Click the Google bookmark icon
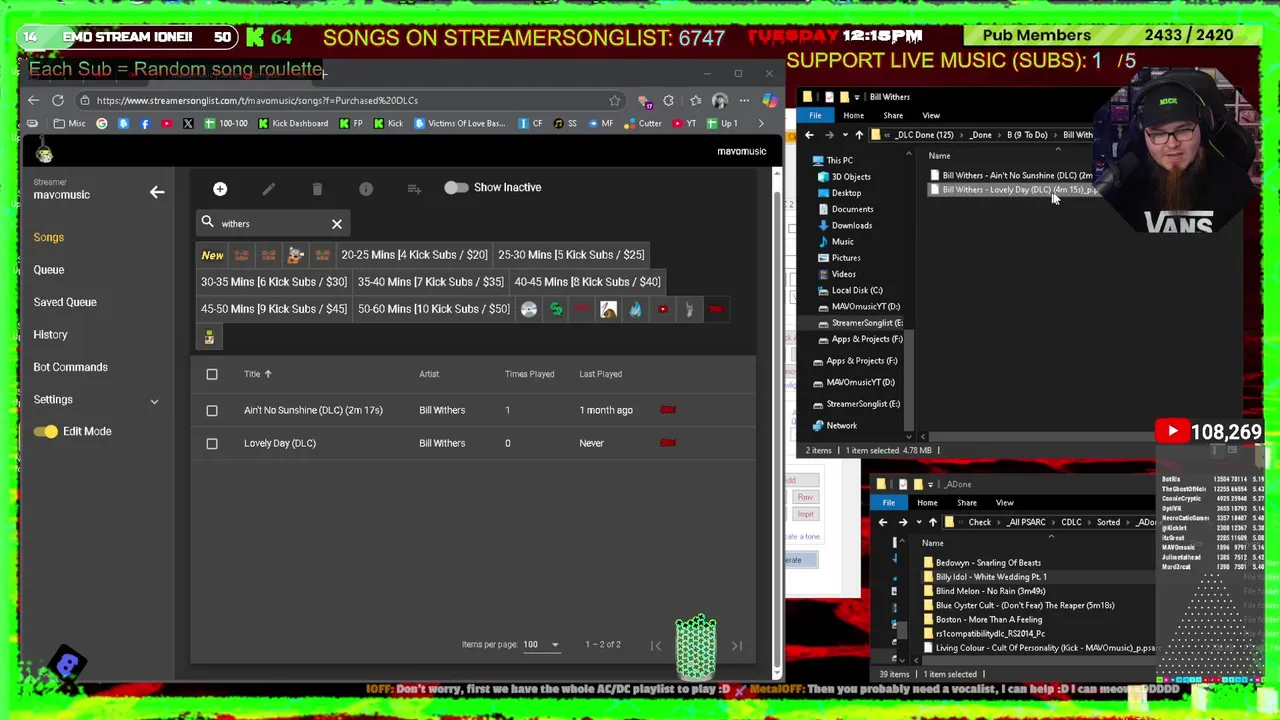This screenshot has width=1280, height=720. tap(101, 123)
